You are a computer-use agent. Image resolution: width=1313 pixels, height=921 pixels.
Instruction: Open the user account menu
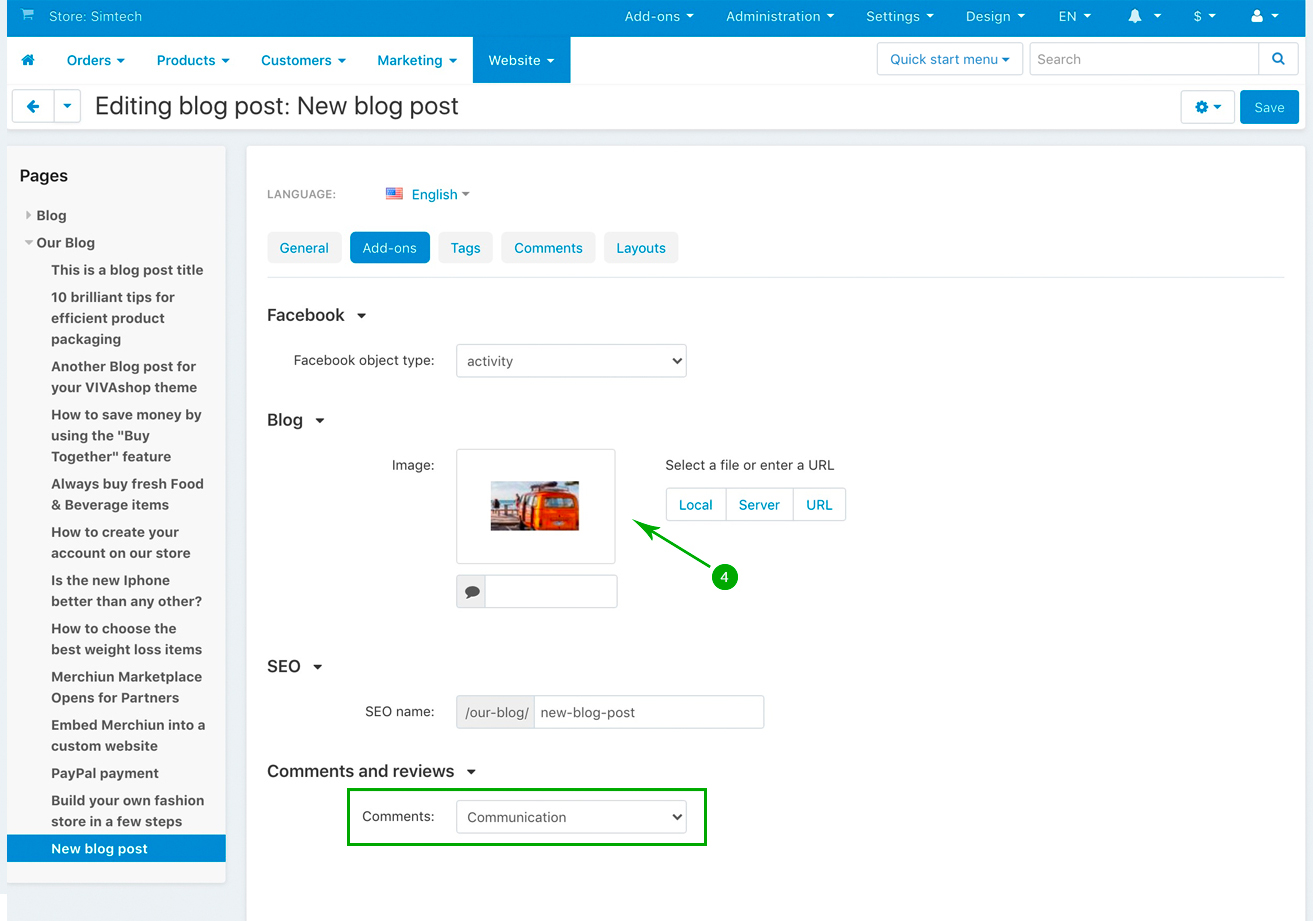click(x=1264, y=17)
